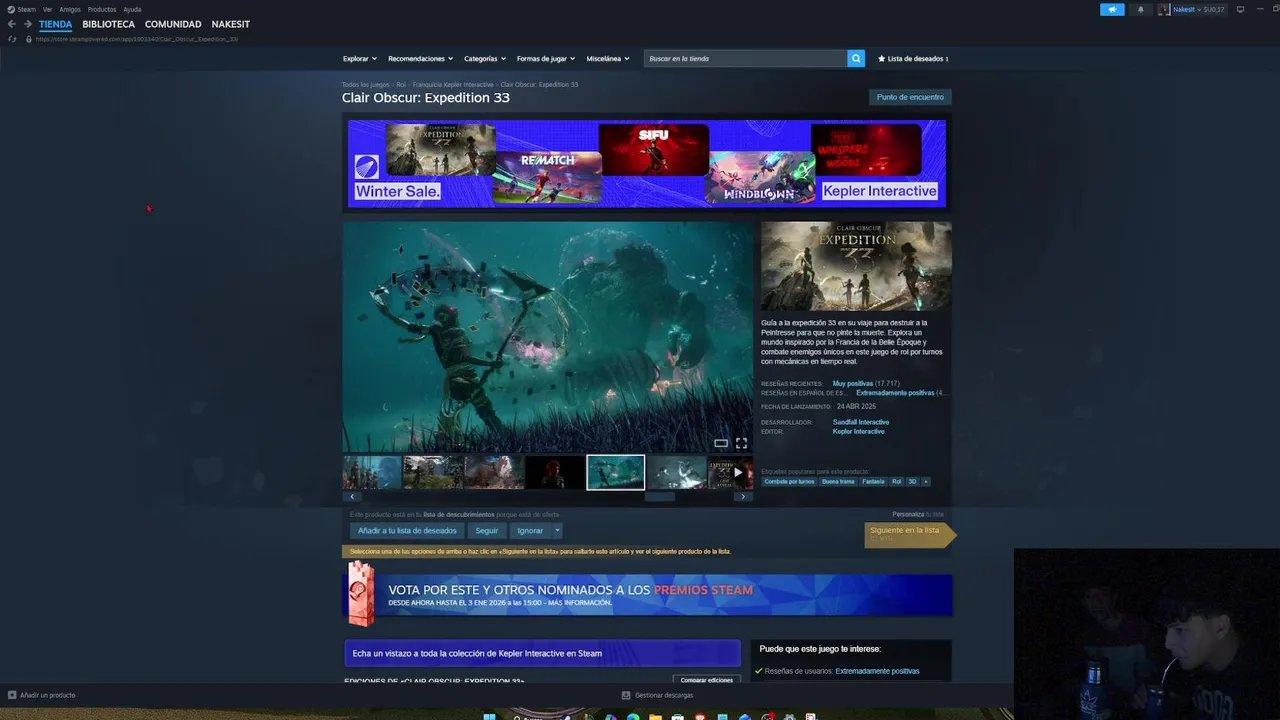
Task: Click the Comparar ediciones button
Action: click(x=707, y=680)
